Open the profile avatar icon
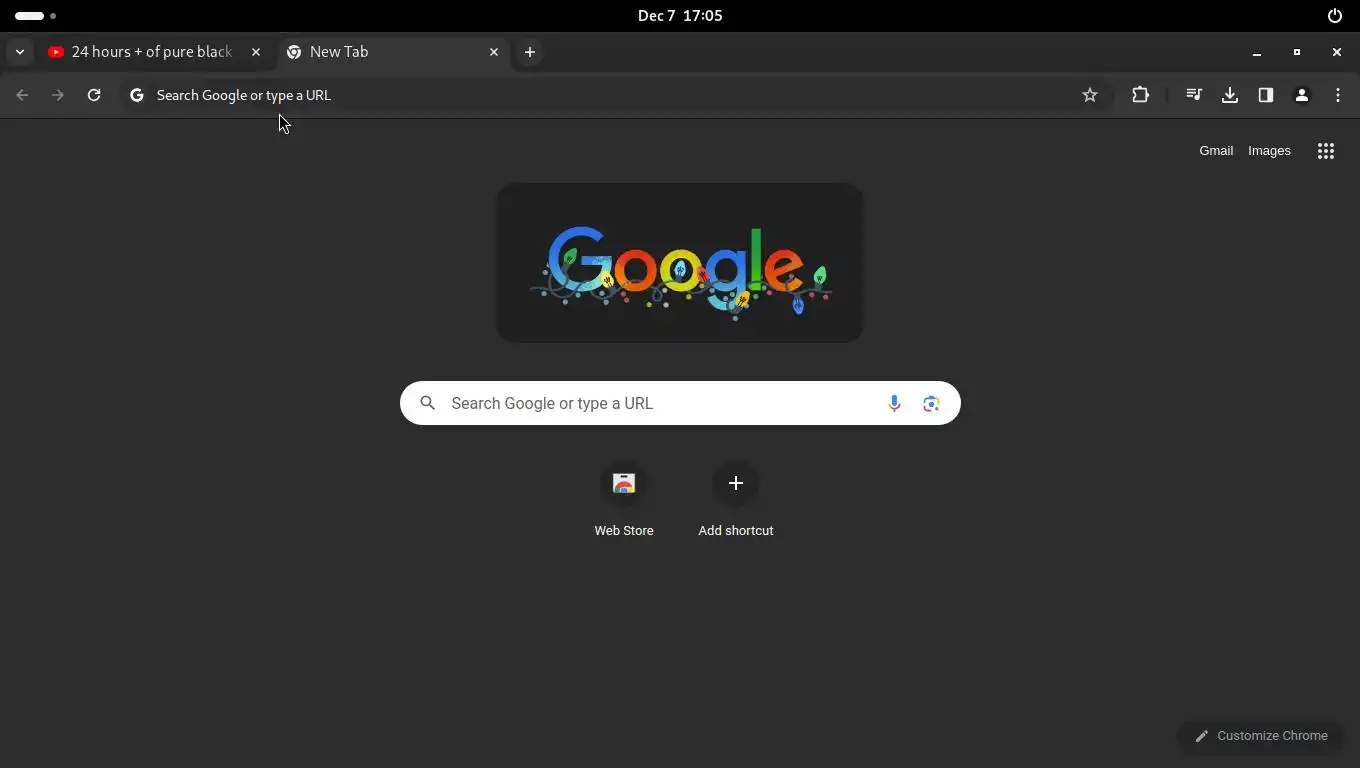This screenshot has width=1360, height=768. coord(1302,95)
